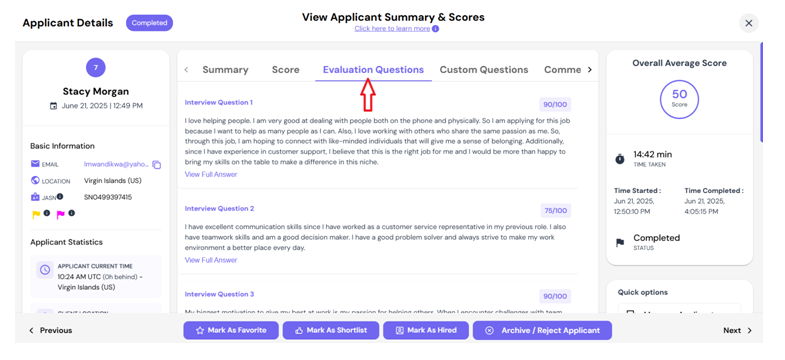Viewport: 785px width, 360px height.
Task: Click the stopwatch icon beside time taken
Action: point(620,159)
